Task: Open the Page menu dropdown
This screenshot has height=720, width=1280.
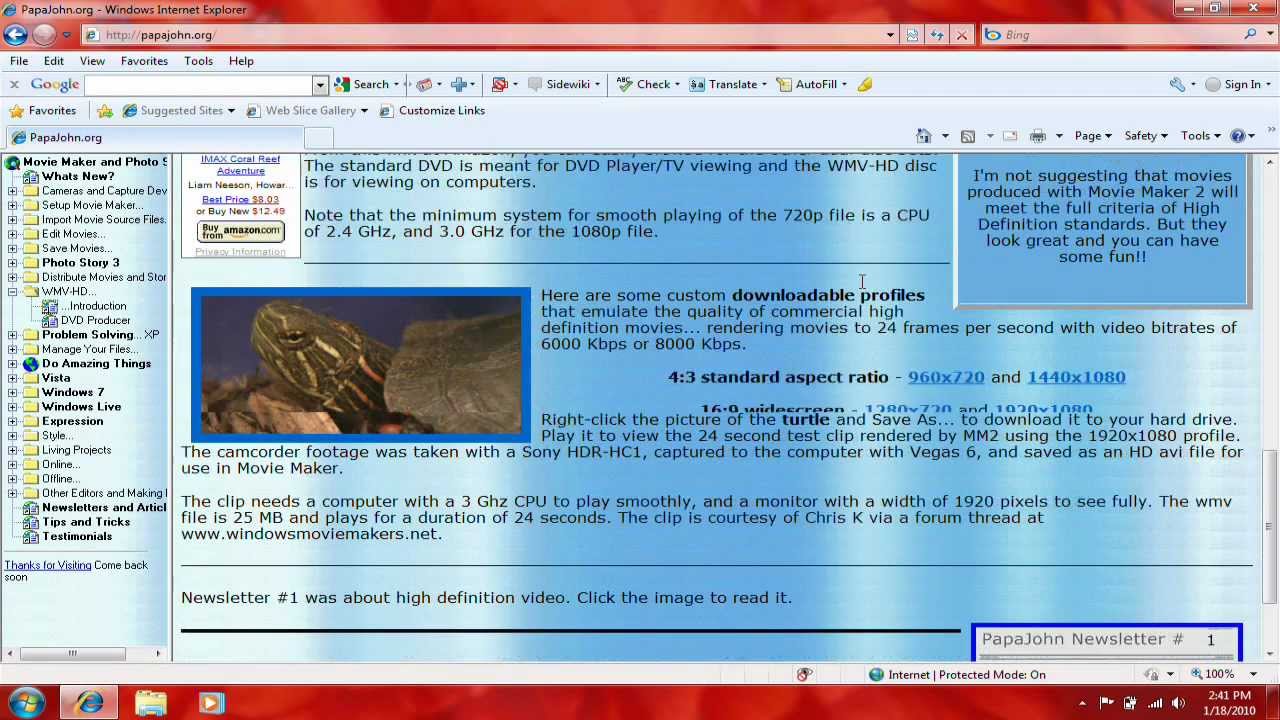Action: (1093, 136)
